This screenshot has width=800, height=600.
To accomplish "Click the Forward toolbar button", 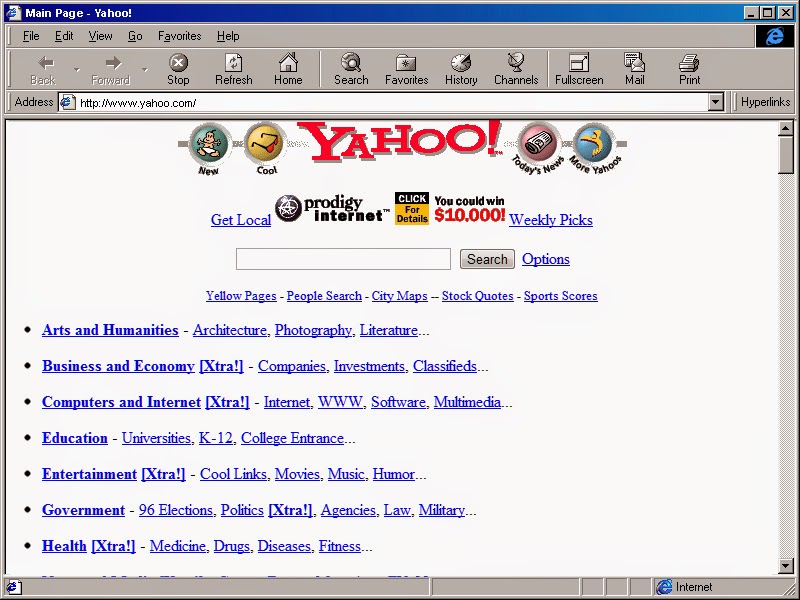I will click(111, 70).
